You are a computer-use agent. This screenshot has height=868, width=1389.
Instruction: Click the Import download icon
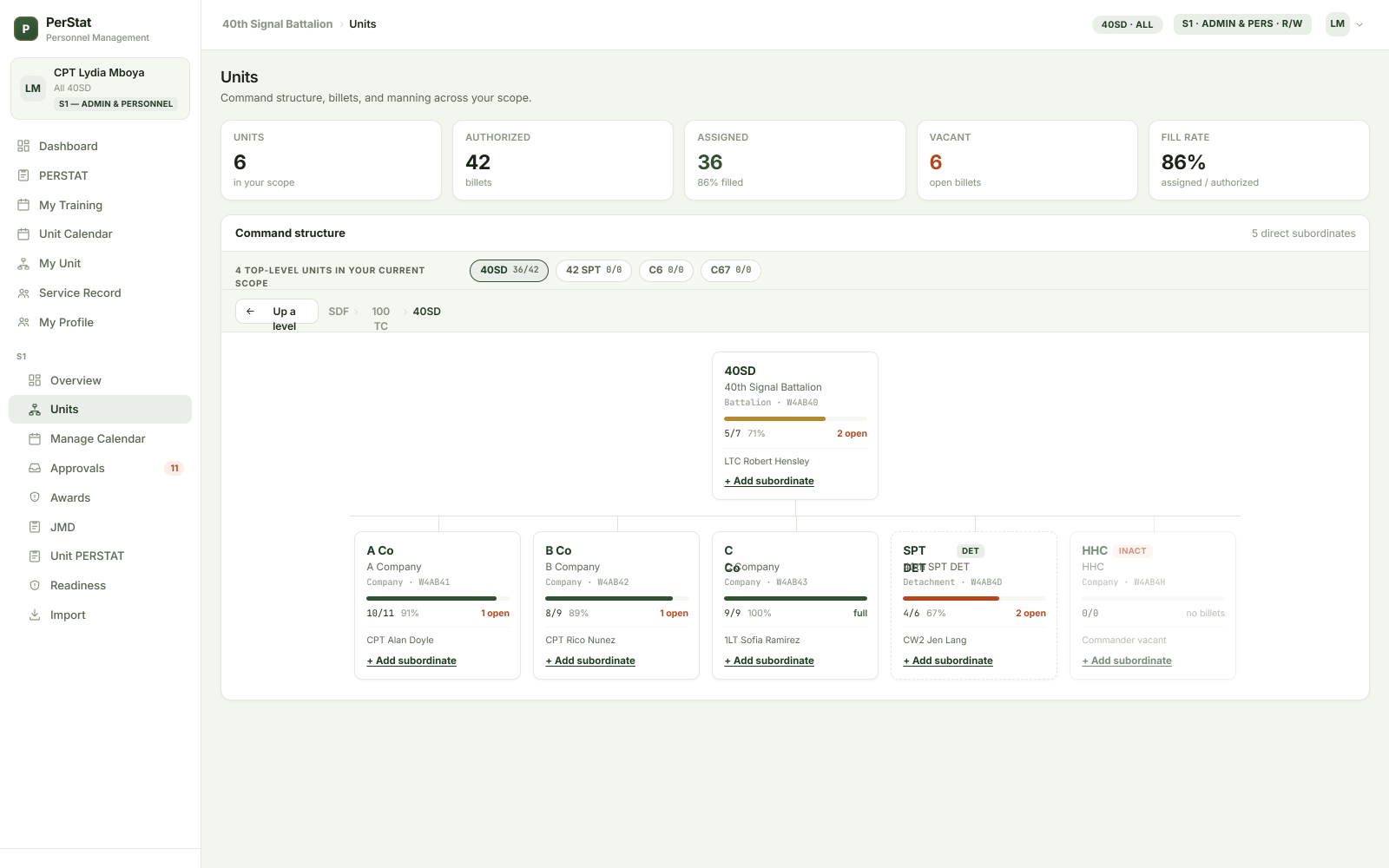[35, 615]
